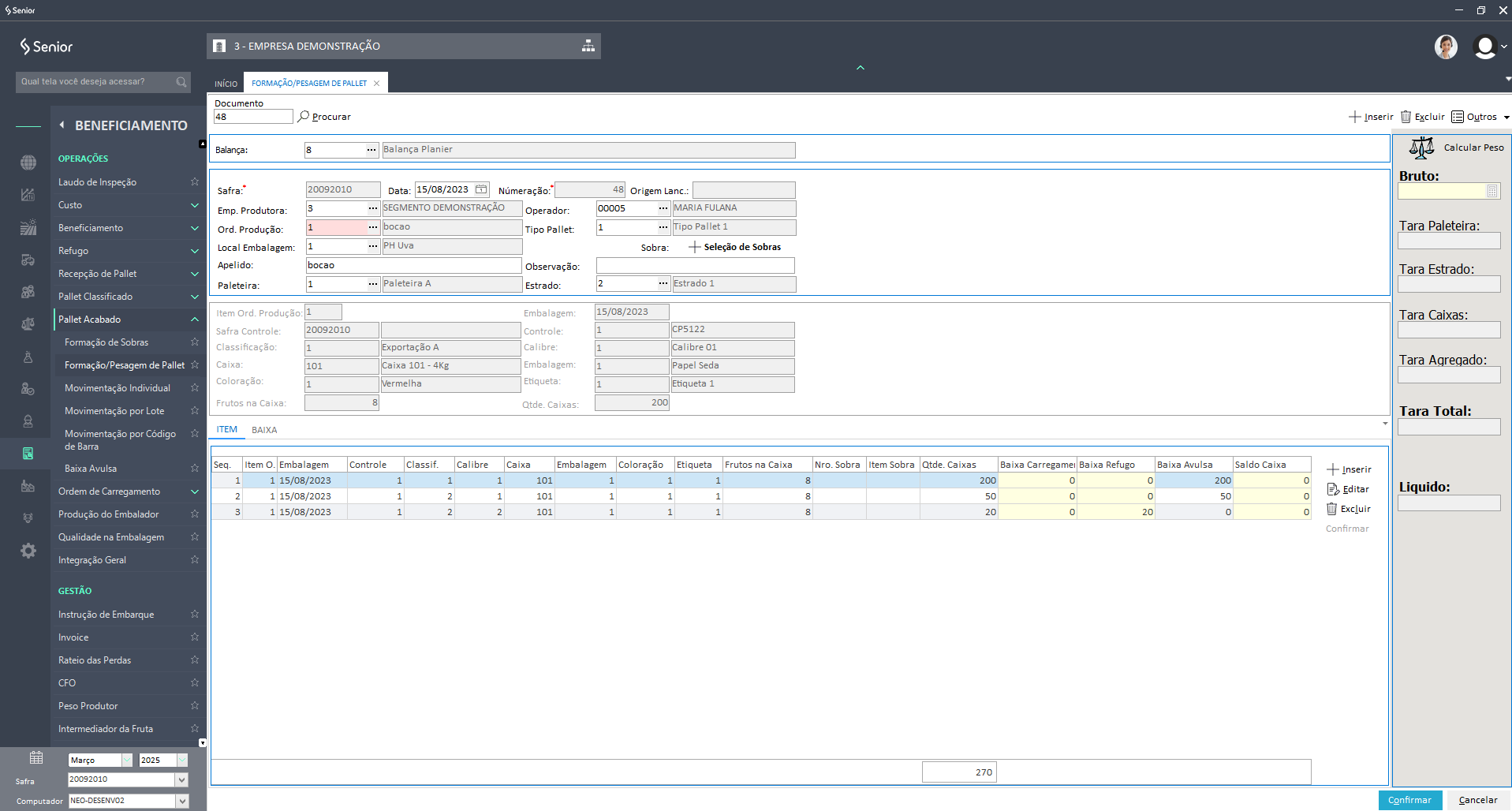Open the calendar picker in the Data field
The height and width of the screenshot is (811, 1512).
481,189
